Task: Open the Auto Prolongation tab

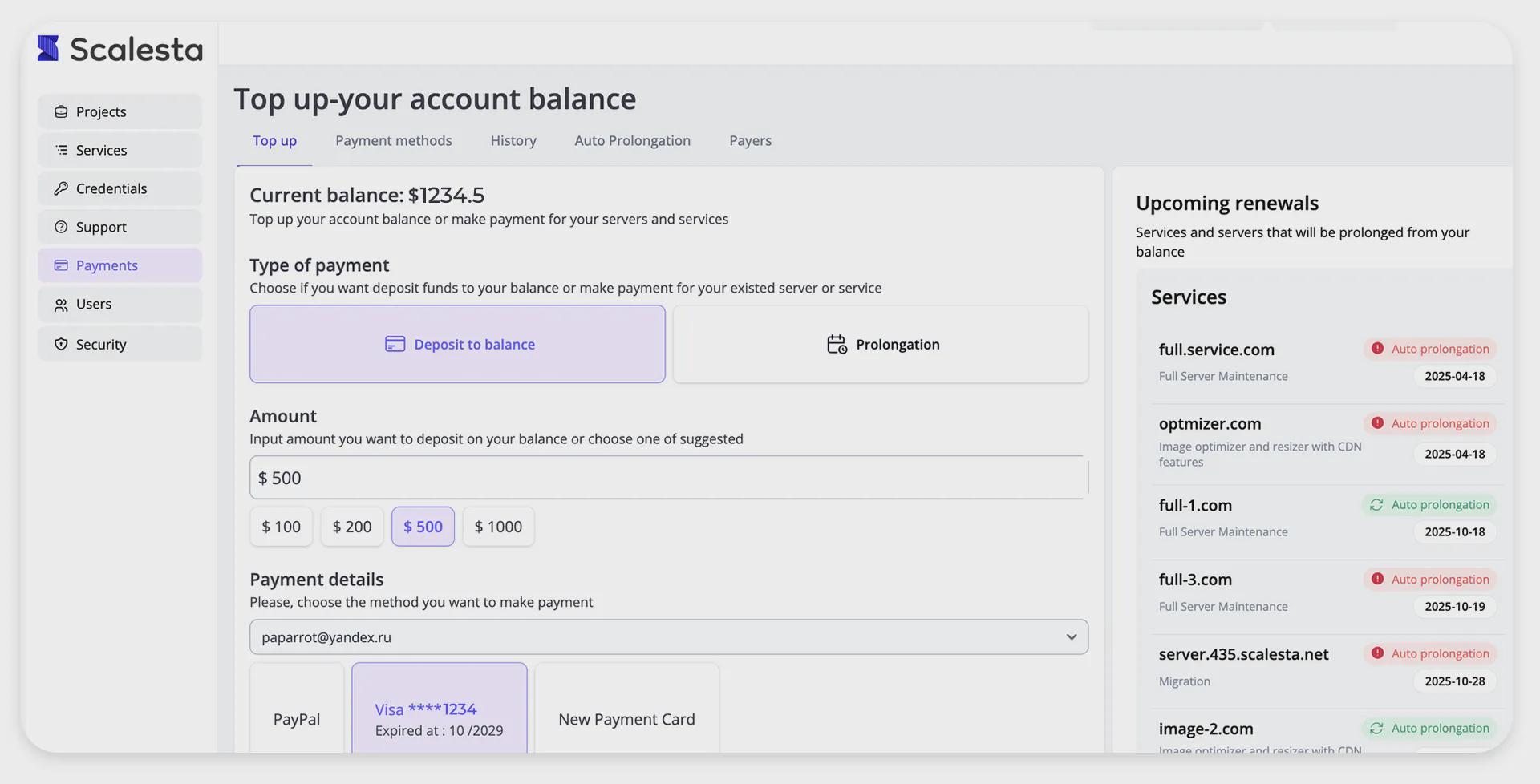Action: pos(632,141)
